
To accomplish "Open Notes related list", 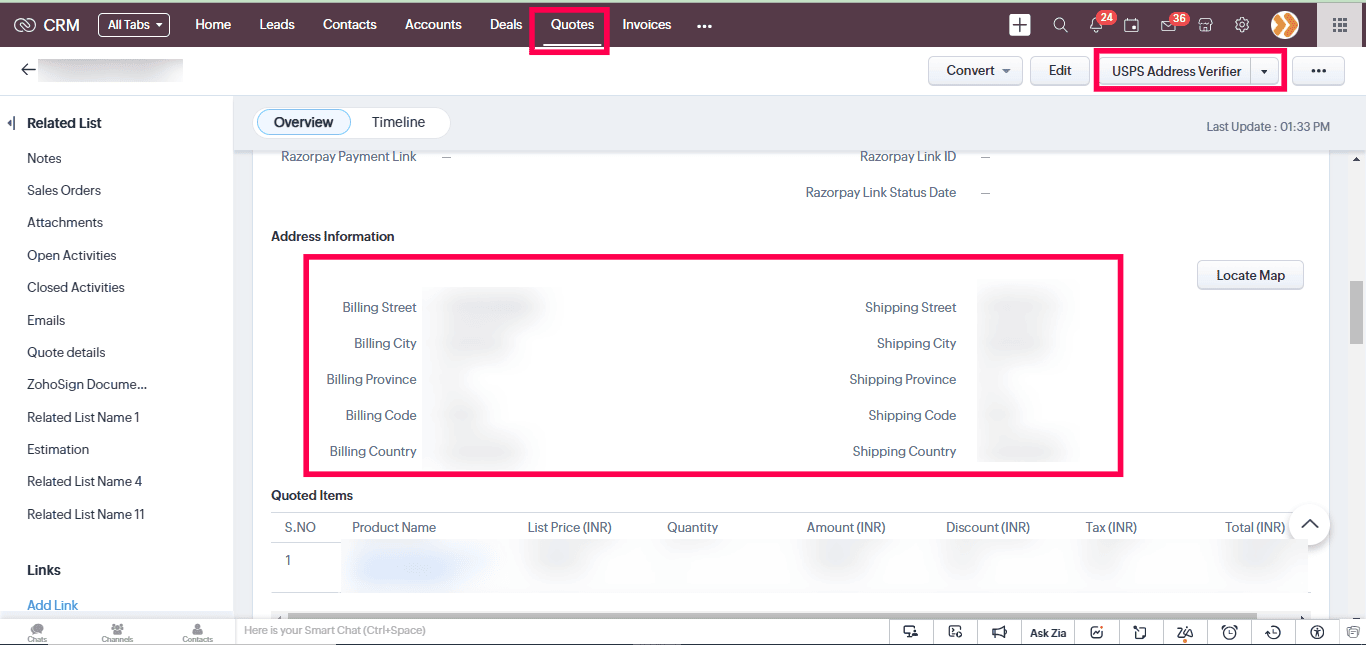I will pos(44,158).
